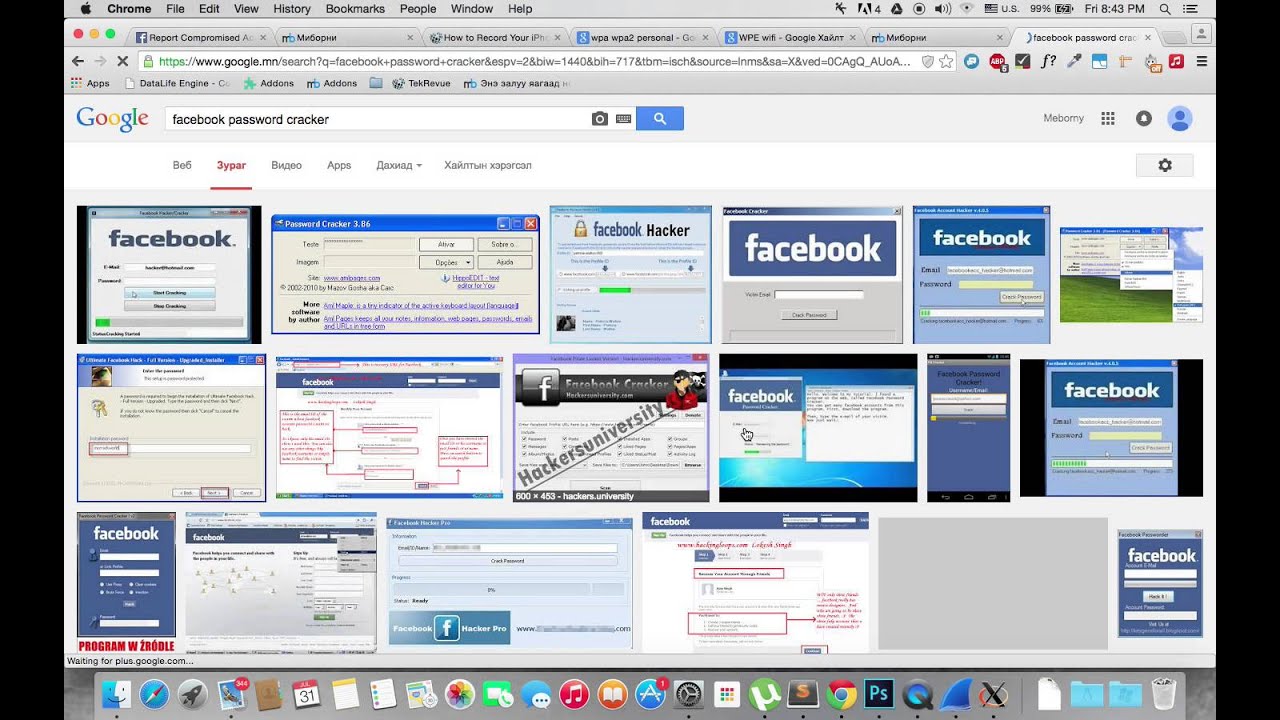Open the File menu
Screen dimensions: 1280x720
pos(175,9)
